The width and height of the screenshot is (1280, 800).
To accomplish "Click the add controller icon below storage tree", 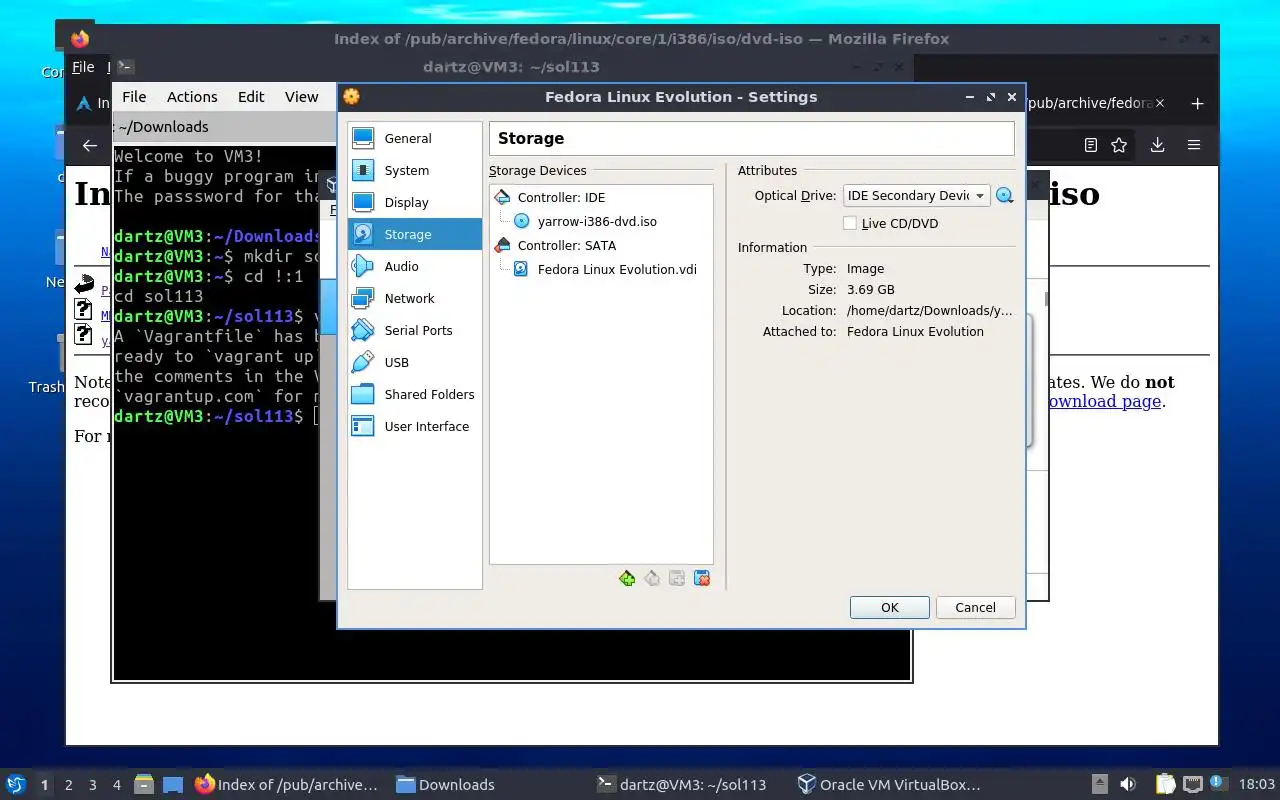I will pyautogui.click(x=627, y=578).
